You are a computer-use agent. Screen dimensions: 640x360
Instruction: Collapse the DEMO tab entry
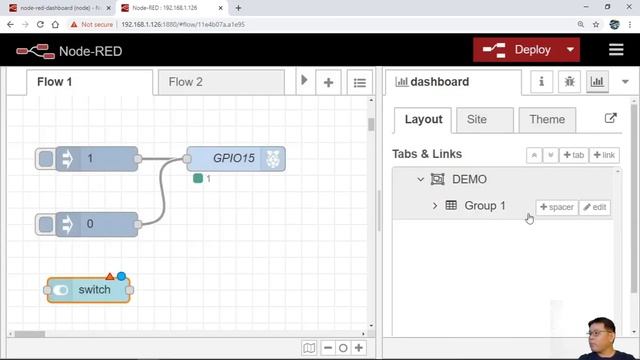click(x=420, y=179)
